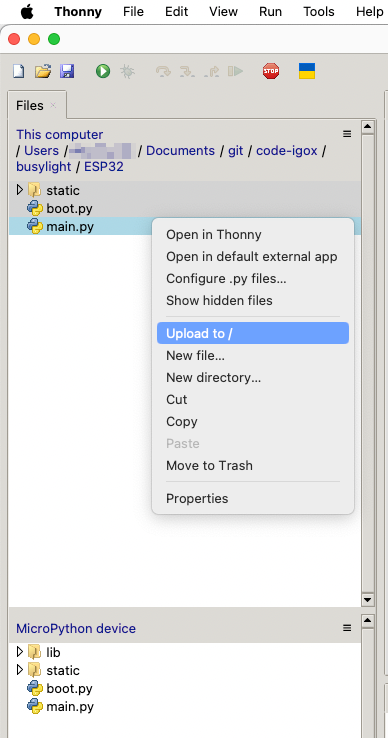Image resolution: width=388 pixels, height=738 pixels.
Task: Open the Thonny application menu
Action: [78, 12]
